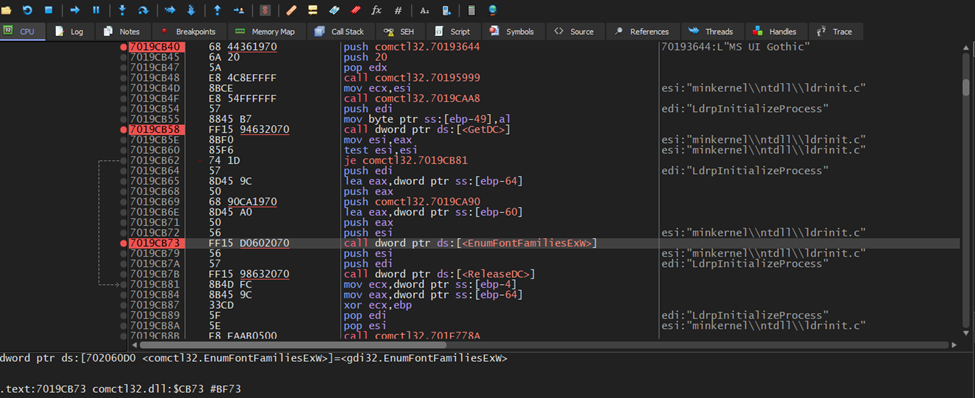Open the Memory Map tab

pyautogui.click(x=268, y=32)
